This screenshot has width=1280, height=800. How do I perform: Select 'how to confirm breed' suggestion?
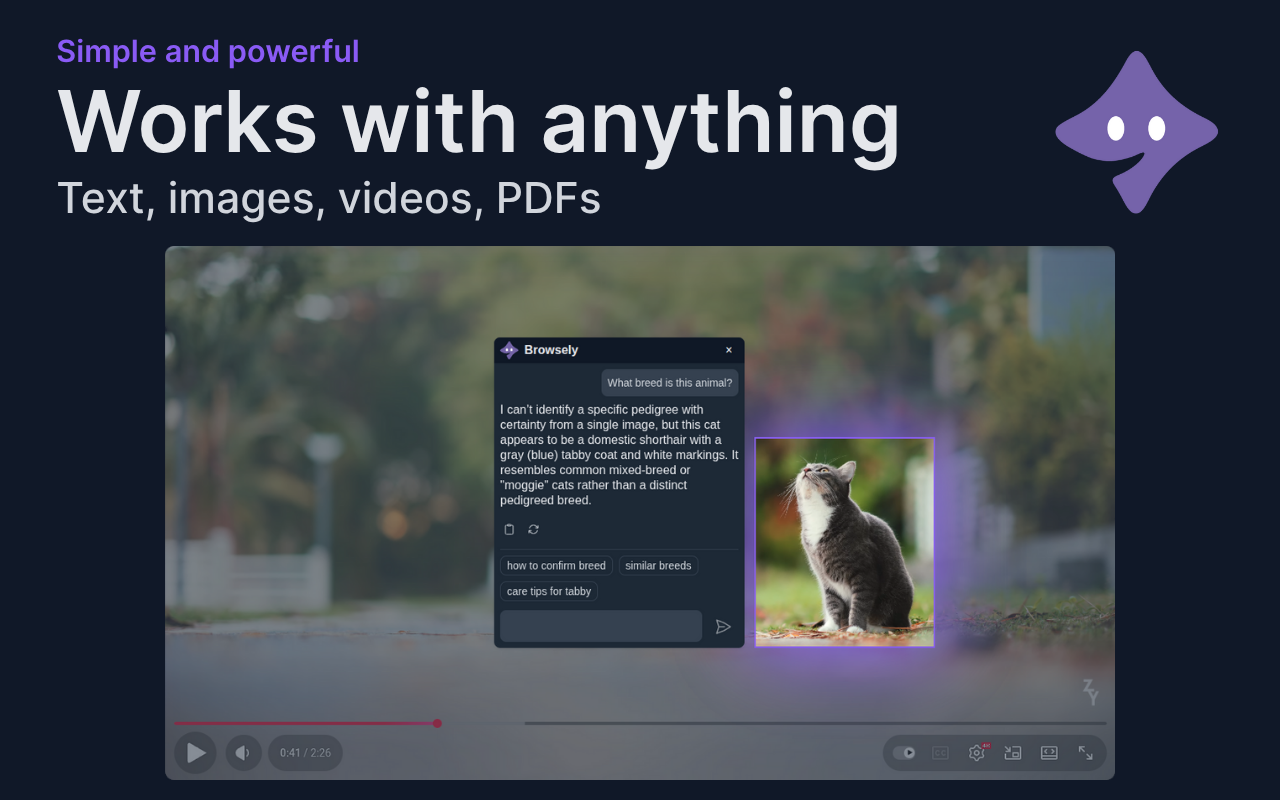point(556,566)
